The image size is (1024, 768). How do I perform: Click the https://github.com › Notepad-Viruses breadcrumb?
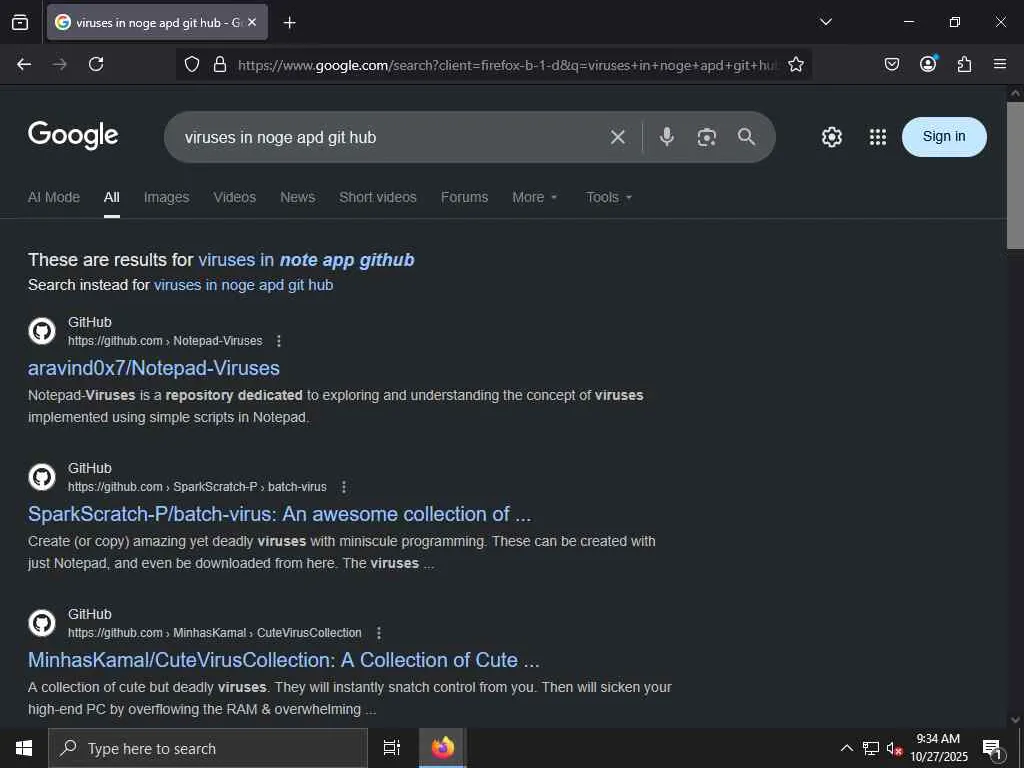point(165,341)
